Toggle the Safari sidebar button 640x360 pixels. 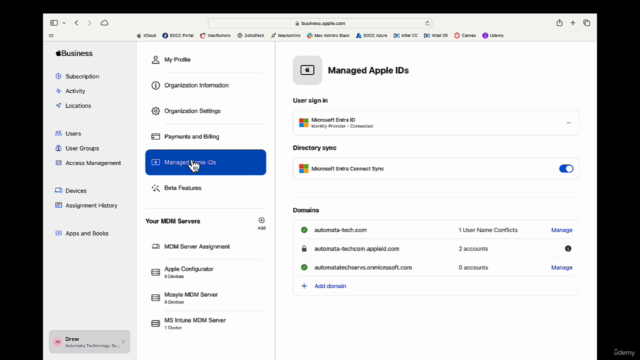tap(54, 23)
